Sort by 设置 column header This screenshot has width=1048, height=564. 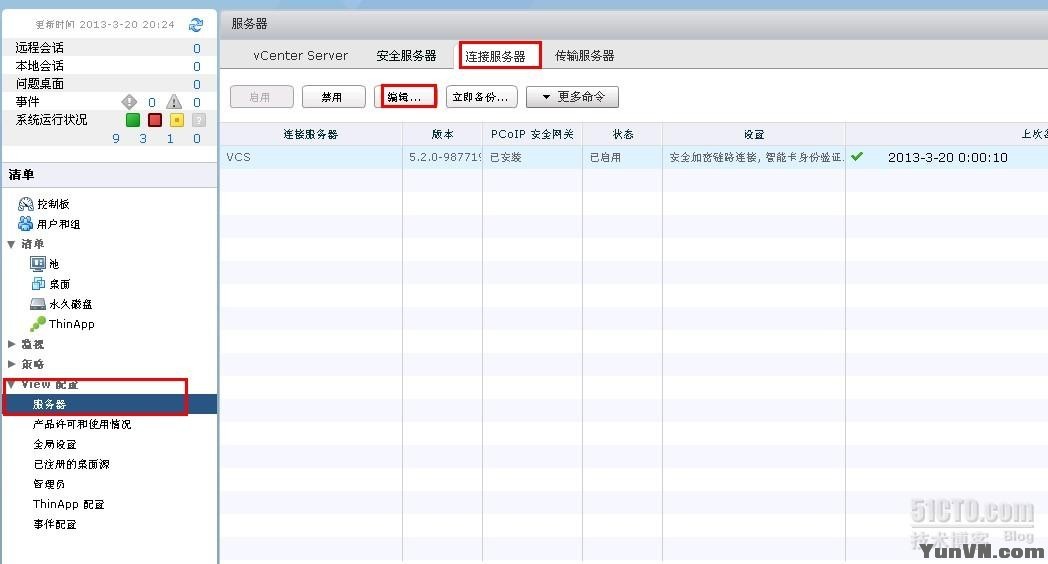754,134
